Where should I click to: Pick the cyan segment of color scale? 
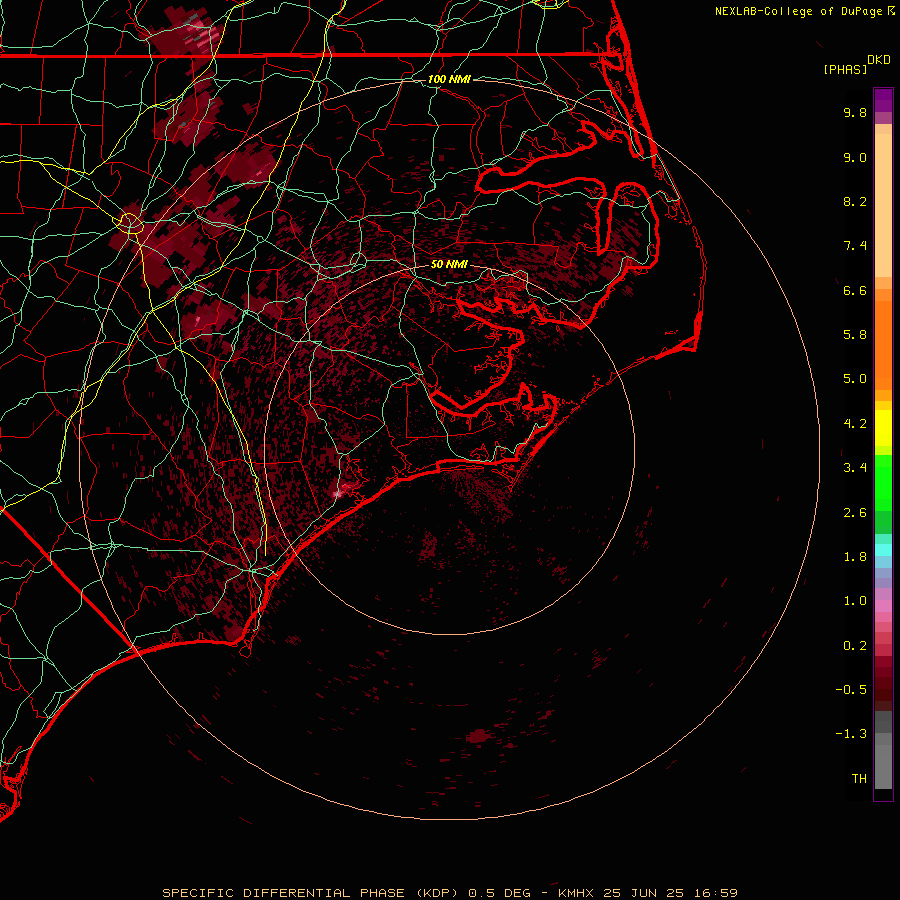tap(883, 550)
